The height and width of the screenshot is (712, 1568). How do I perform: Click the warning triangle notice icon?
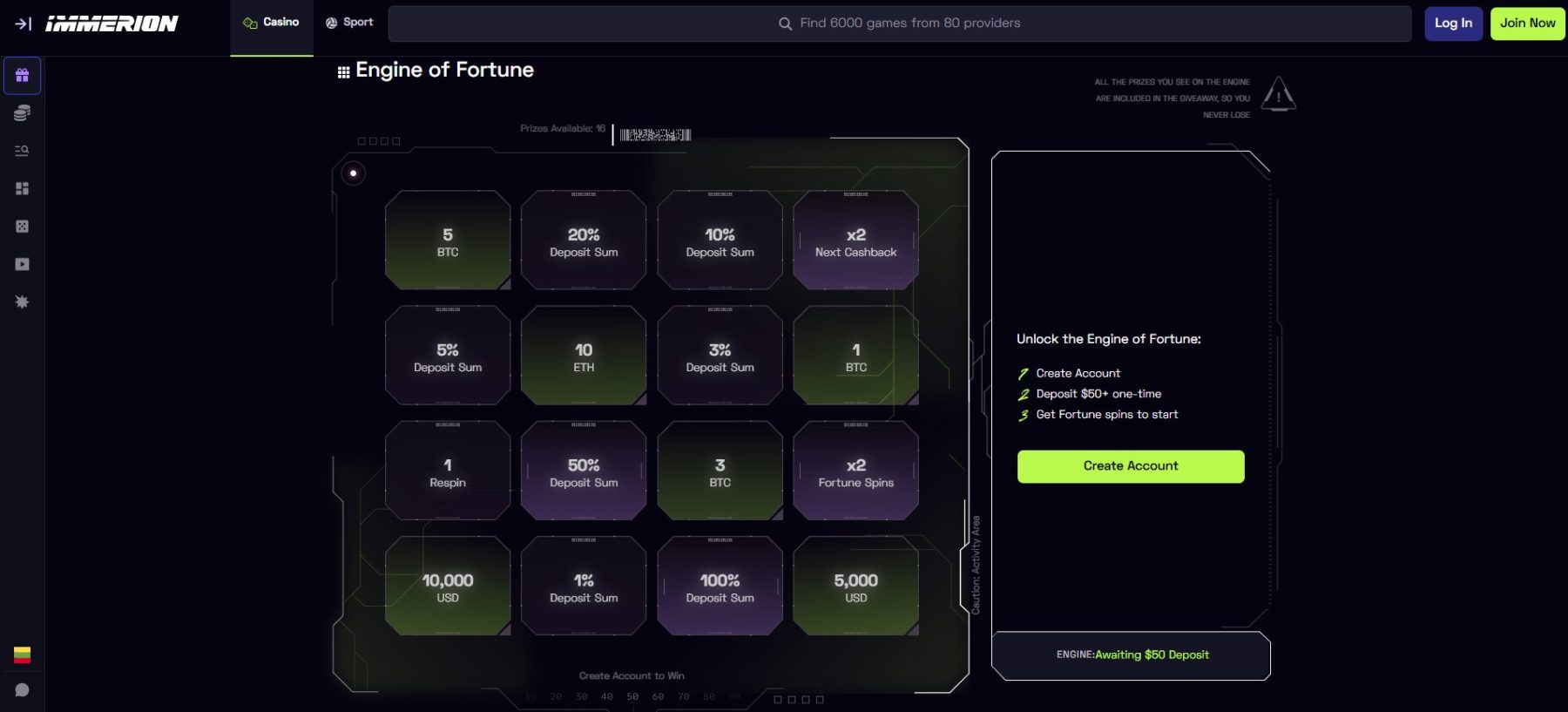click(1278, 95)
